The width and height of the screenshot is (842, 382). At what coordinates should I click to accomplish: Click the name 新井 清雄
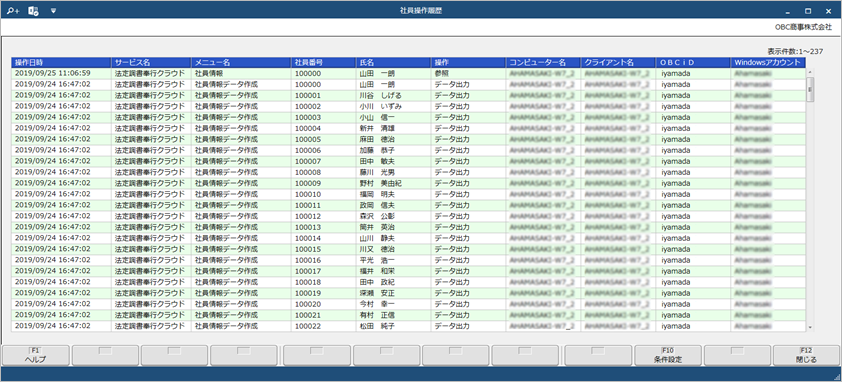(377, 128)
